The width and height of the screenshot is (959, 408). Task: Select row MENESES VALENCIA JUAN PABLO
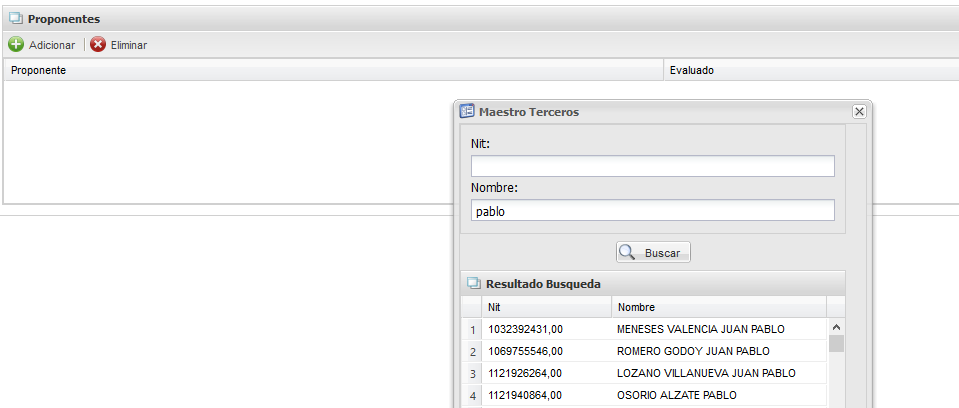pos(700,329)
